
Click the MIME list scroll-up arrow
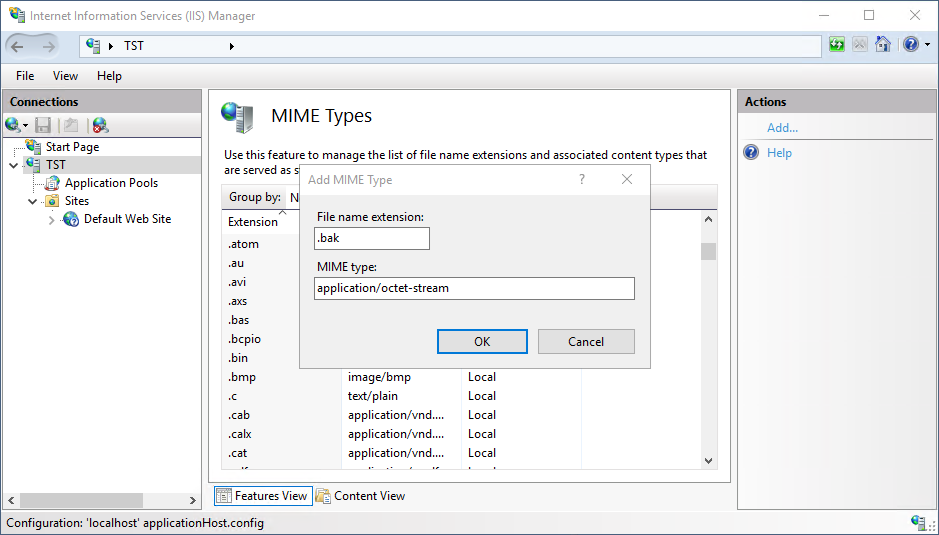click(708, 219)
